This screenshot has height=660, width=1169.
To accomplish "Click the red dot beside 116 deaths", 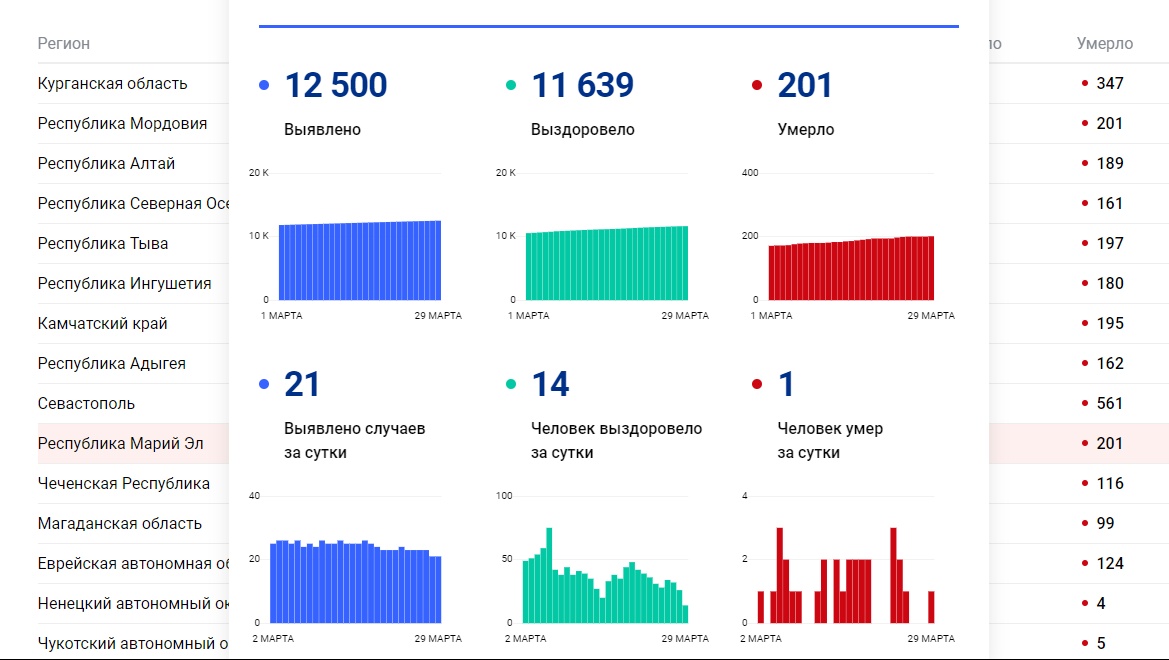I will tap(1085, 483).
